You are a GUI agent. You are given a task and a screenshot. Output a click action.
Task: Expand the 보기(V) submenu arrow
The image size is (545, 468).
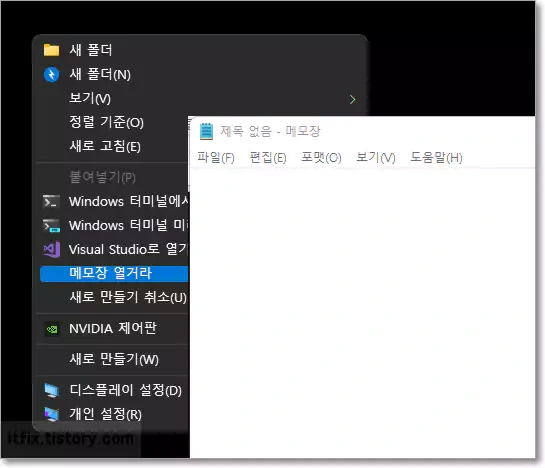tap(352, 99)
